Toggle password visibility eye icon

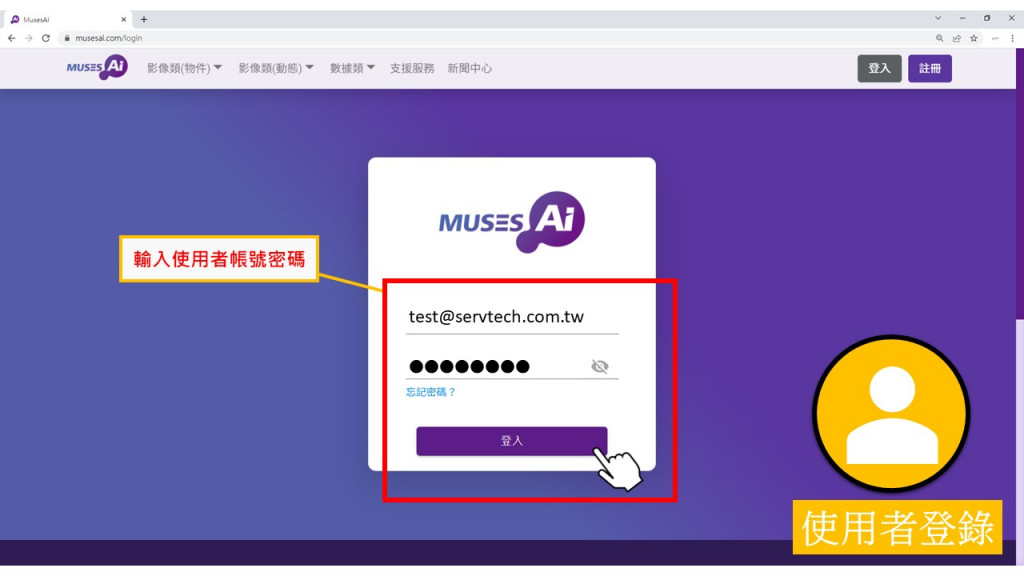(x=600, y=366)
